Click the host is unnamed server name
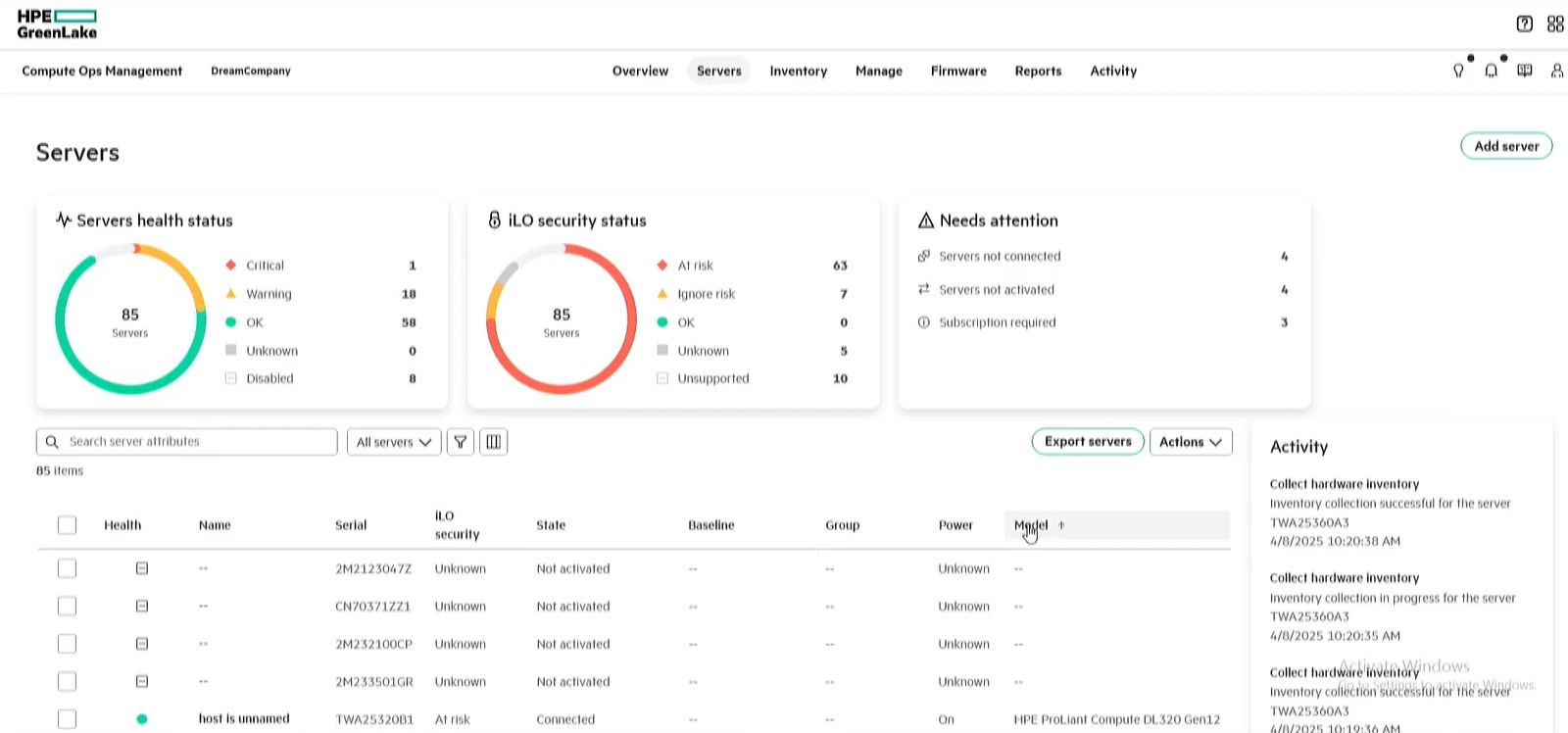1568x733 pixels. [x=244, y=719]
